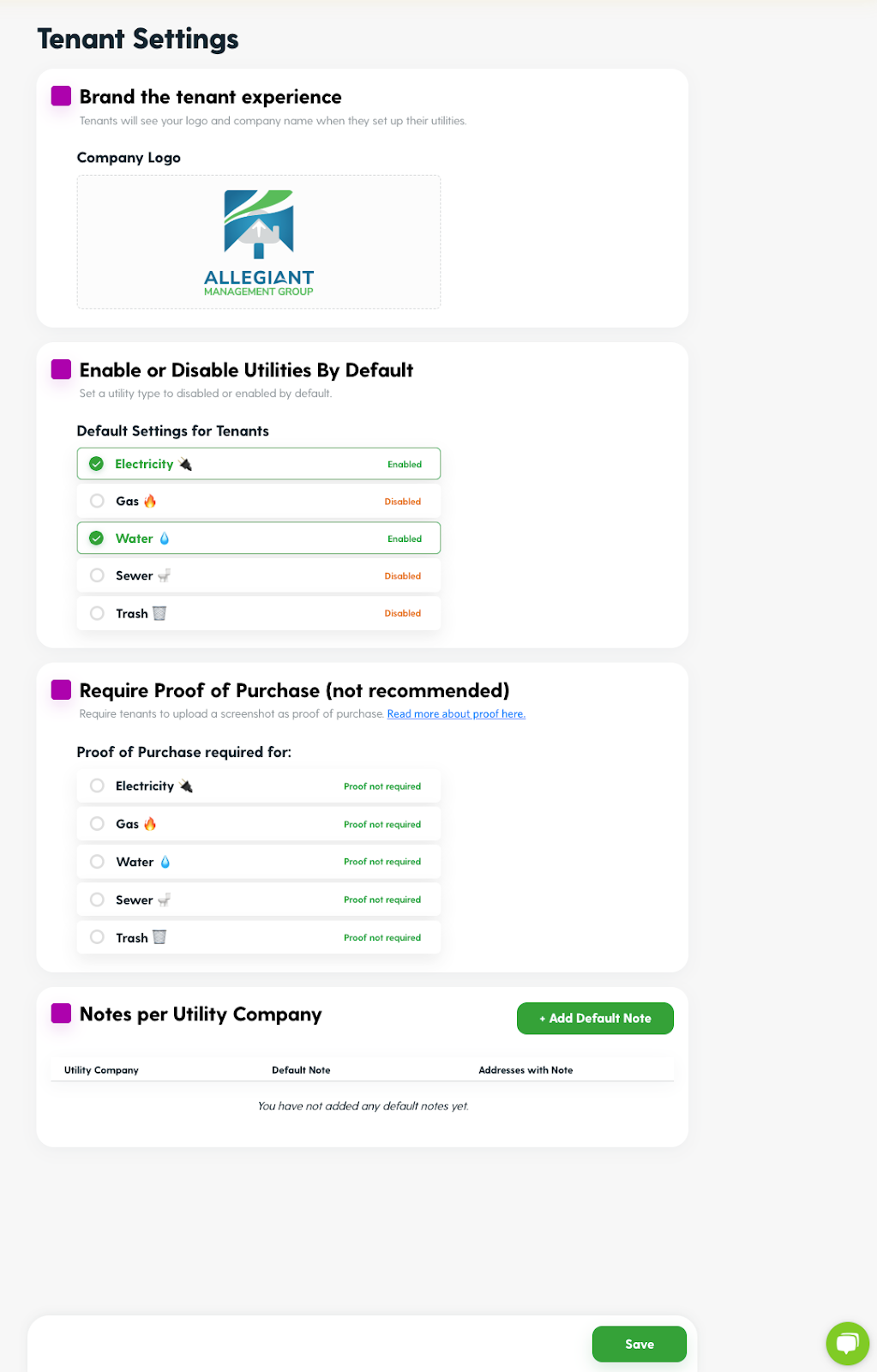Save the tenant settings
The image size is (877, 1372).
[x=640, y=1344]
